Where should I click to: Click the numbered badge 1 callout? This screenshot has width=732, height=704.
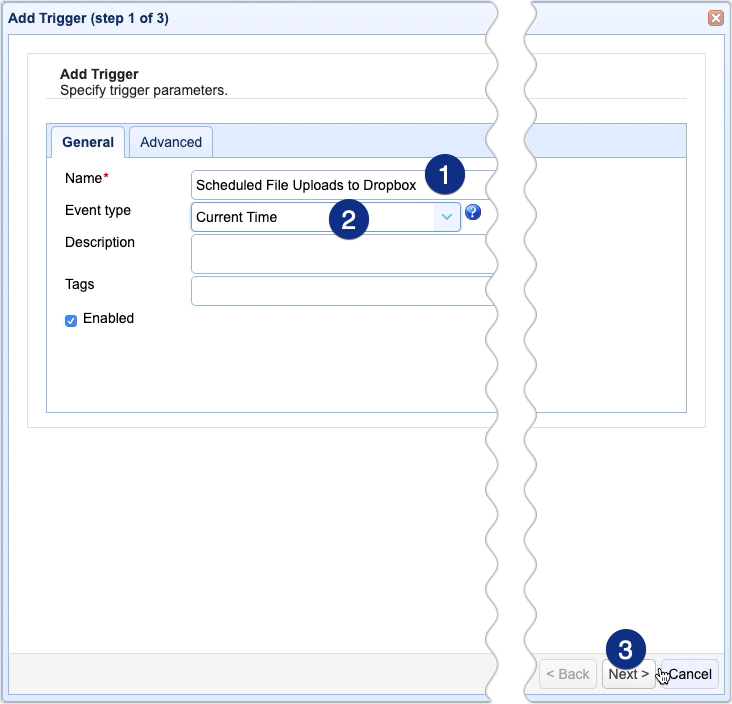click(x=444, y=175)
